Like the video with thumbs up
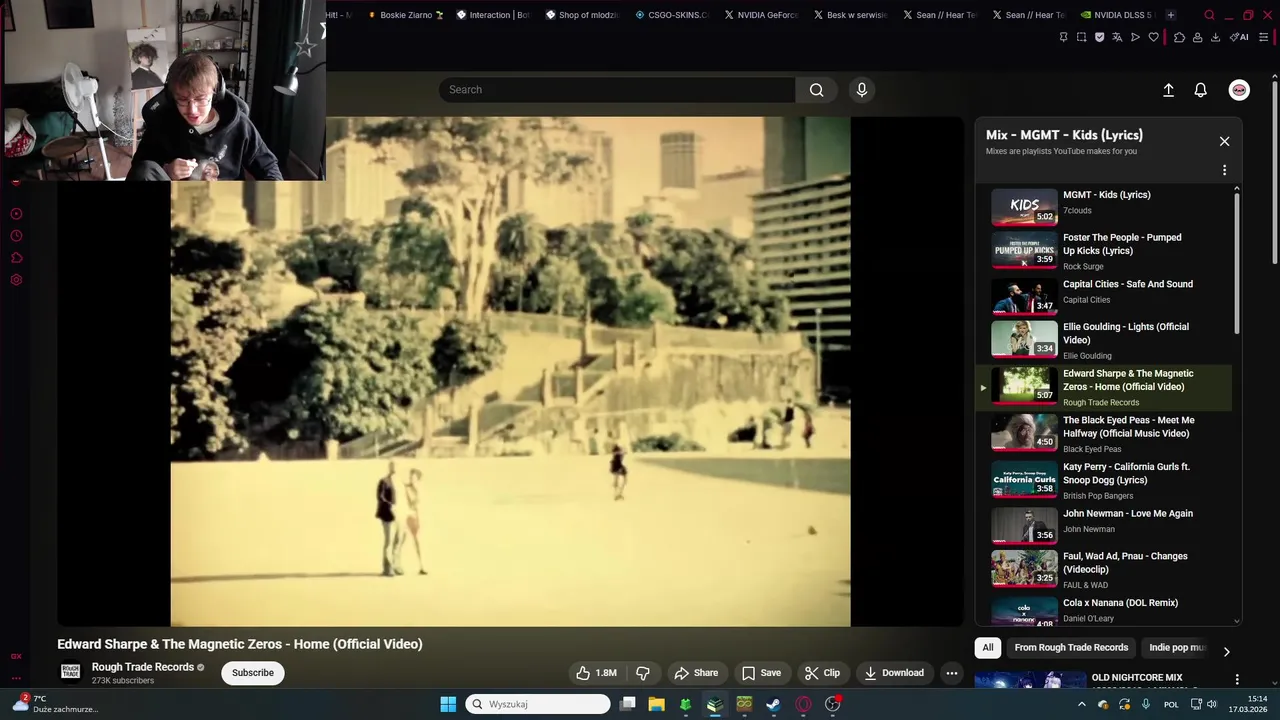Image resolution: width=1280 pixels, height=720 pixels. click(x=596, y=673)
